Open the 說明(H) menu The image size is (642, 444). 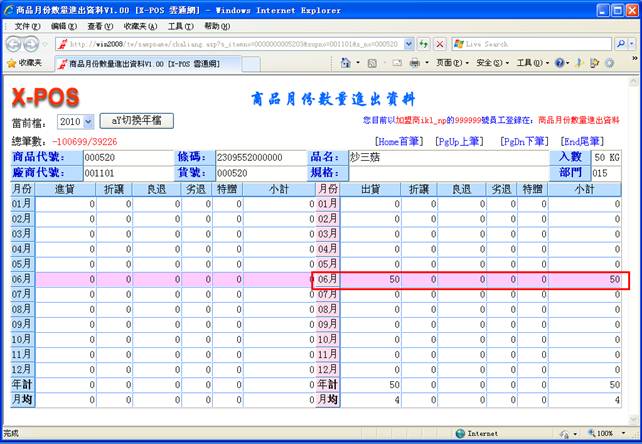point(216,25)
